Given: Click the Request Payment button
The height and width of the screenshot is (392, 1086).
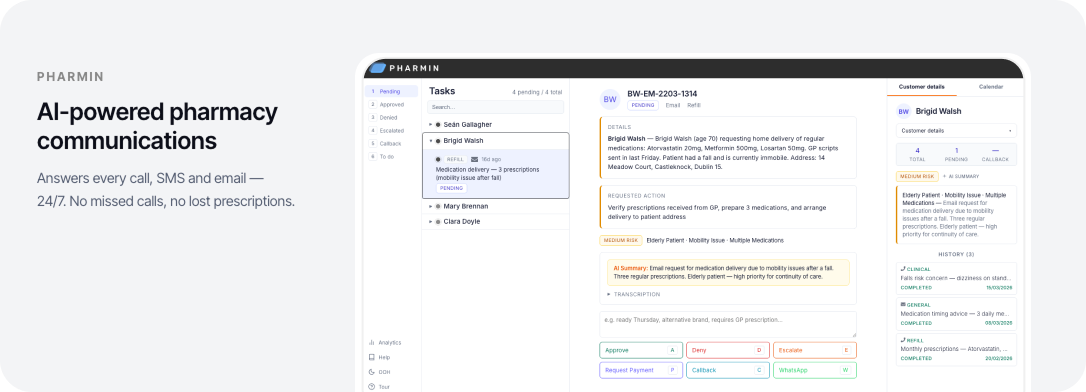Looking at the screenshot, I should (641, 371).
